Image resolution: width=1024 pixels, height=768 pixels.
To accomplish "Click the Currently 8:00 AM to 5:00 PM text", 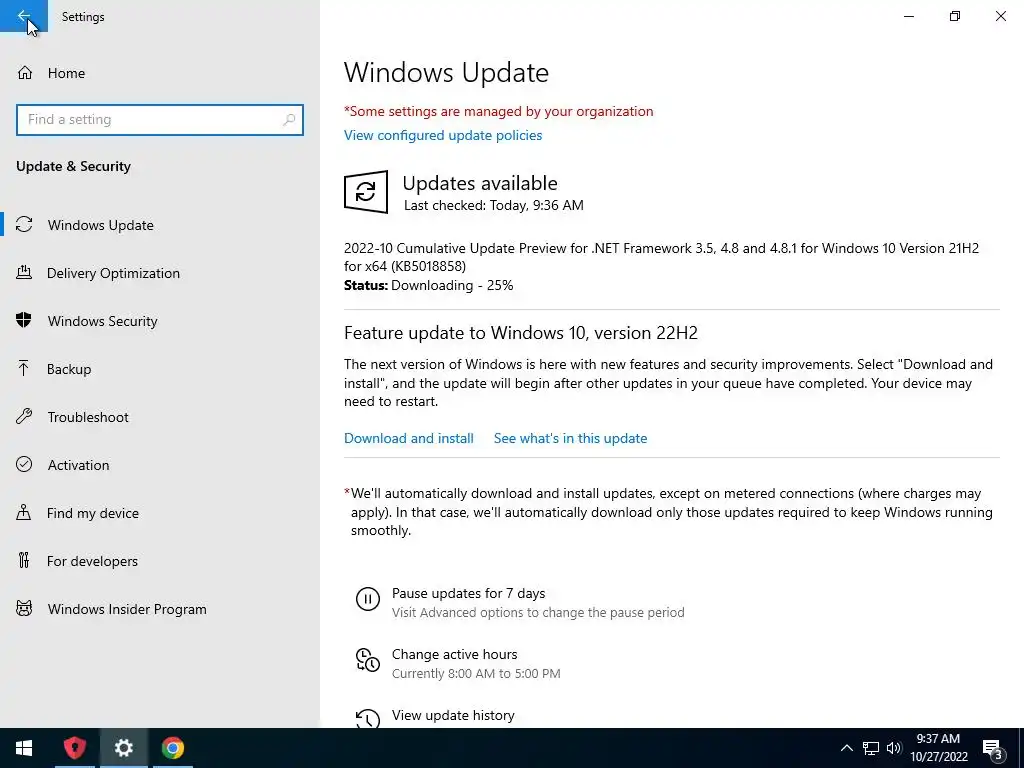I will coord(476,673).
